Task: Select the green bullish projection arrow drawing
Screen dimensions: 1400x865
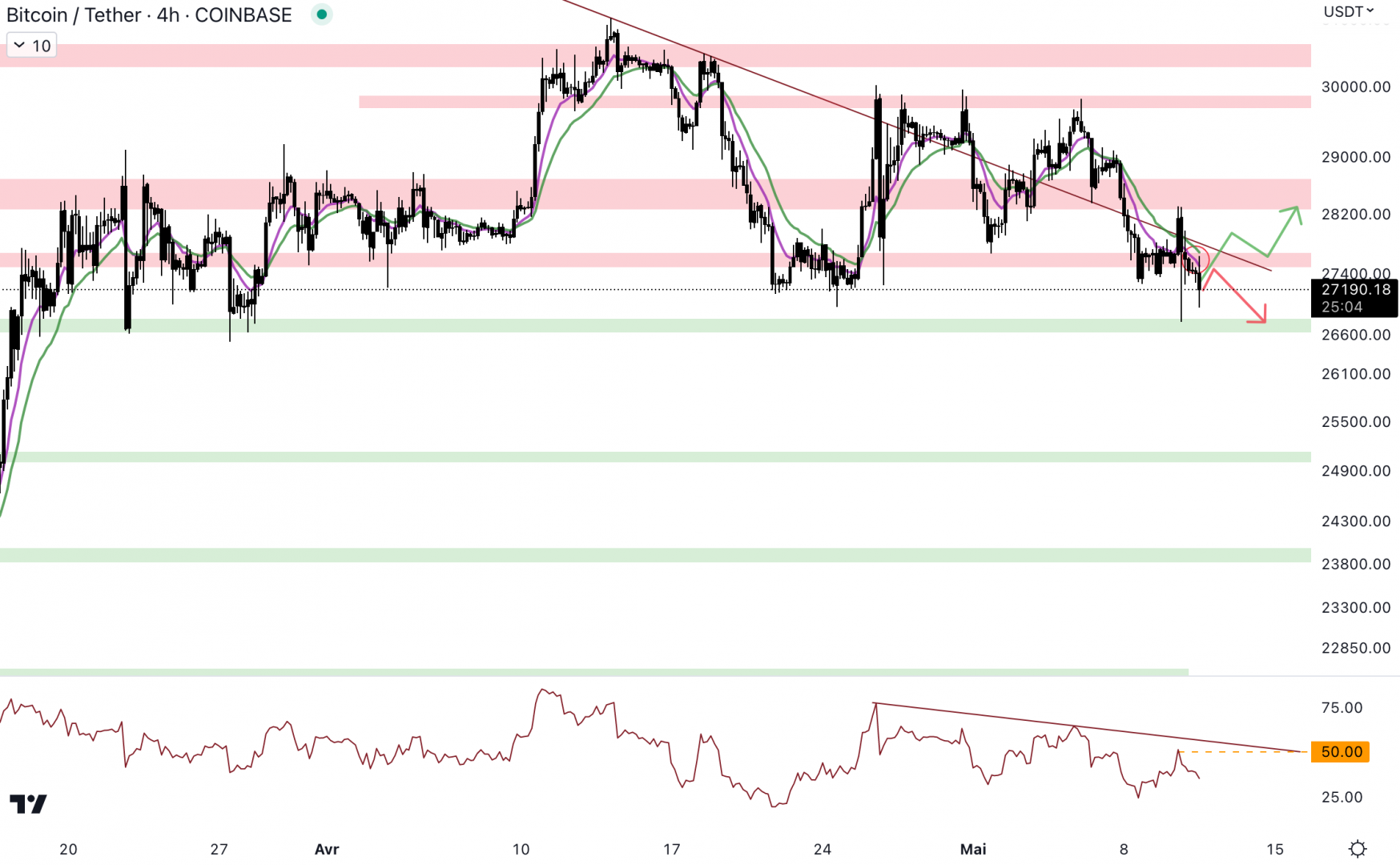Action: tap(1249, 244)
